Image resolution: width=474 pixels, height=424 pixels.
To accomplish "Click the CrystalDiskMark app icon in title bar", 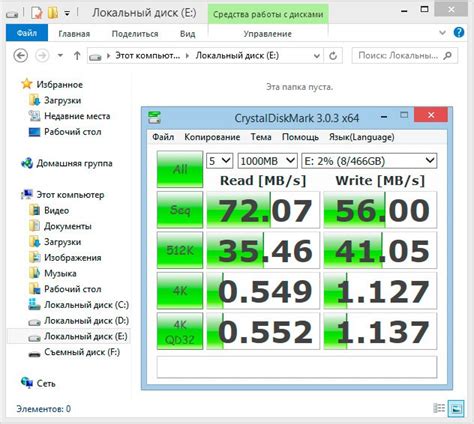I will (x=154, y=117).
